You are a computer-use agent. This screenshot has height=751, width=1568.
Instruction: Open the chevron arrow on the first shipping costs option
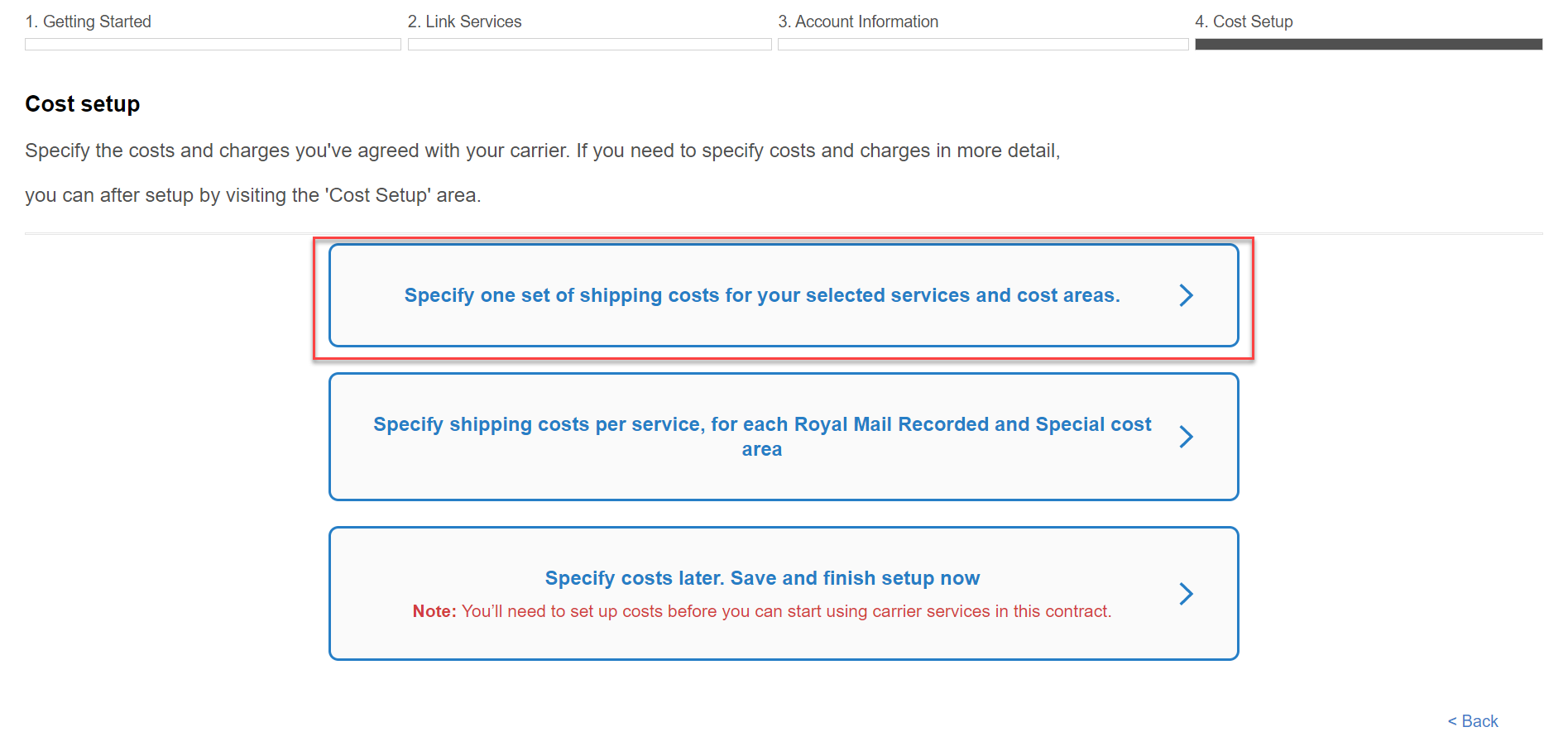click(1187, 295)
